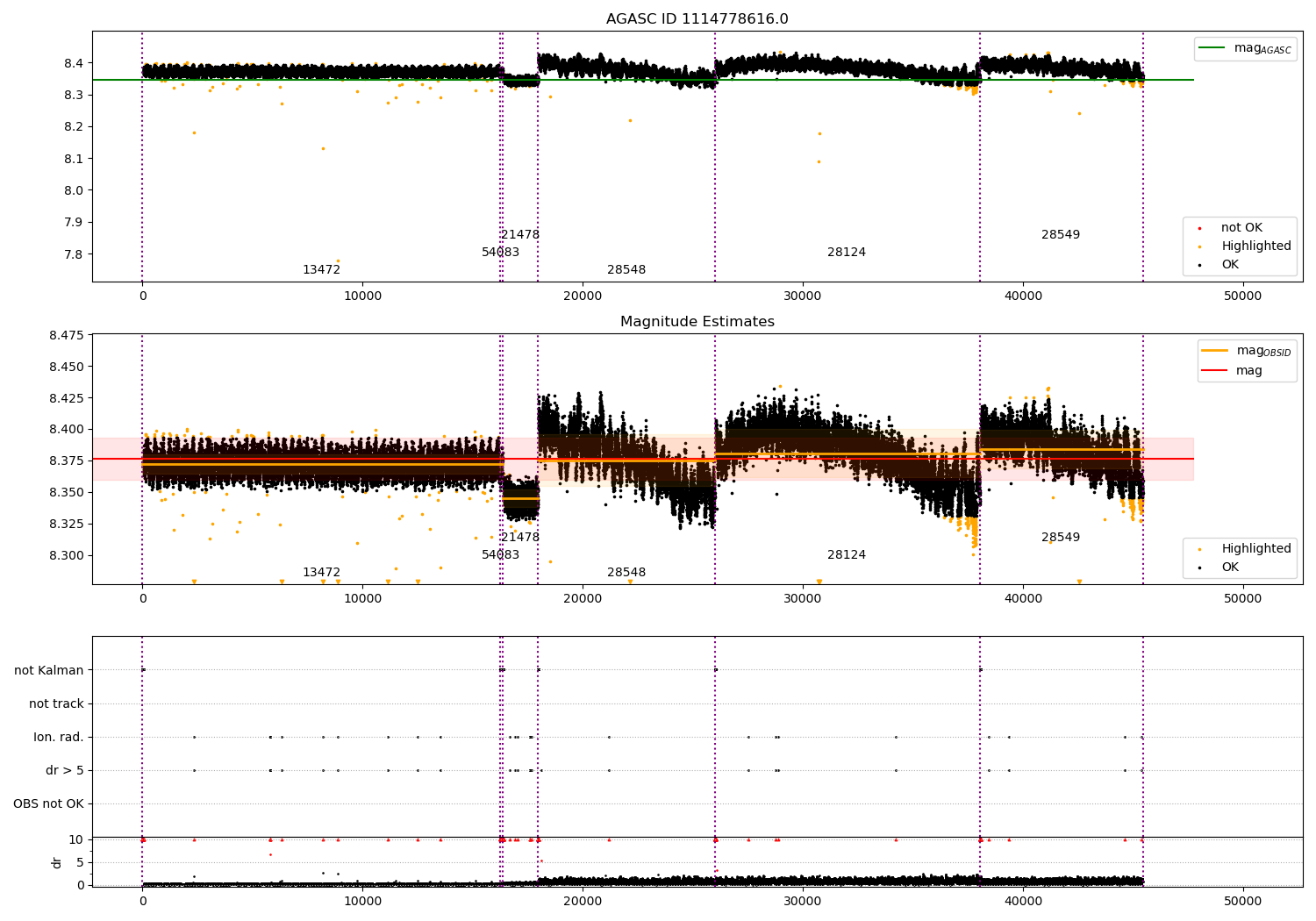The width and height of the screenshot is (1316, 921).
Task: Select the 8.375 y-axis tick label
Action: (67, 461)
